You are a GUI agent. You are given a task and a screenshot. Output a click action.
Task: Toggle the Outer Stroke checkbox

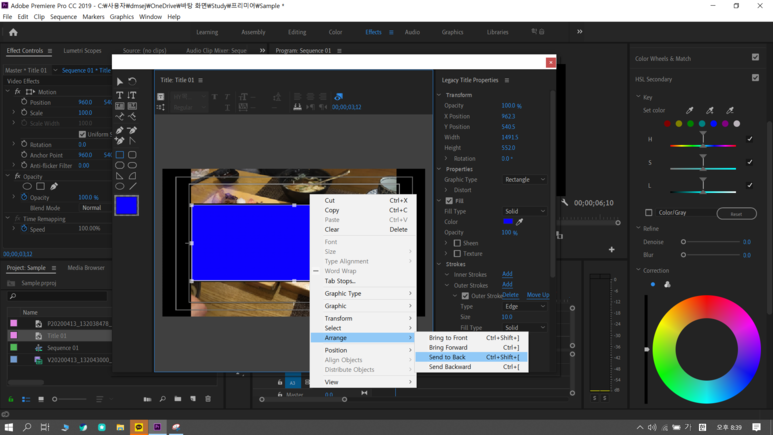coord(465,296)
